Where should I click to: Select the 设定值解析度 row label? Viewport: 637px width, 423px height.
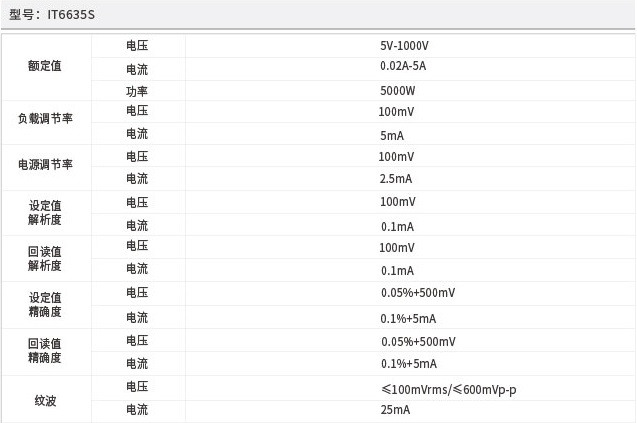pyautogui.click(x=45, y=212)
